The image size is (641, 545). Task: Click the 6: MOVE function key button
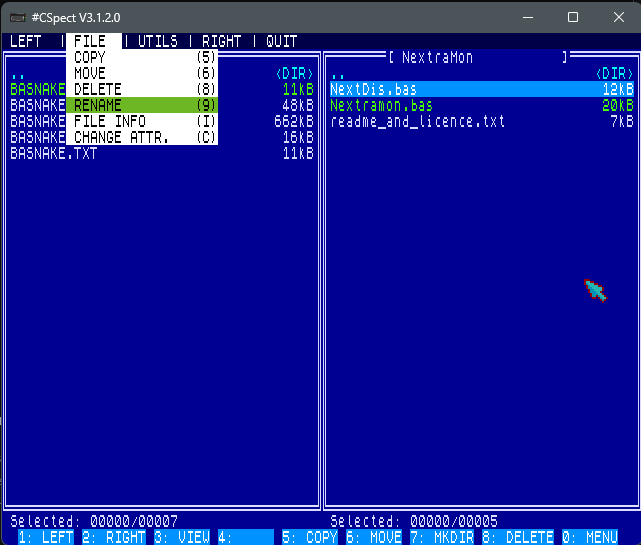[x=374, y=537]
